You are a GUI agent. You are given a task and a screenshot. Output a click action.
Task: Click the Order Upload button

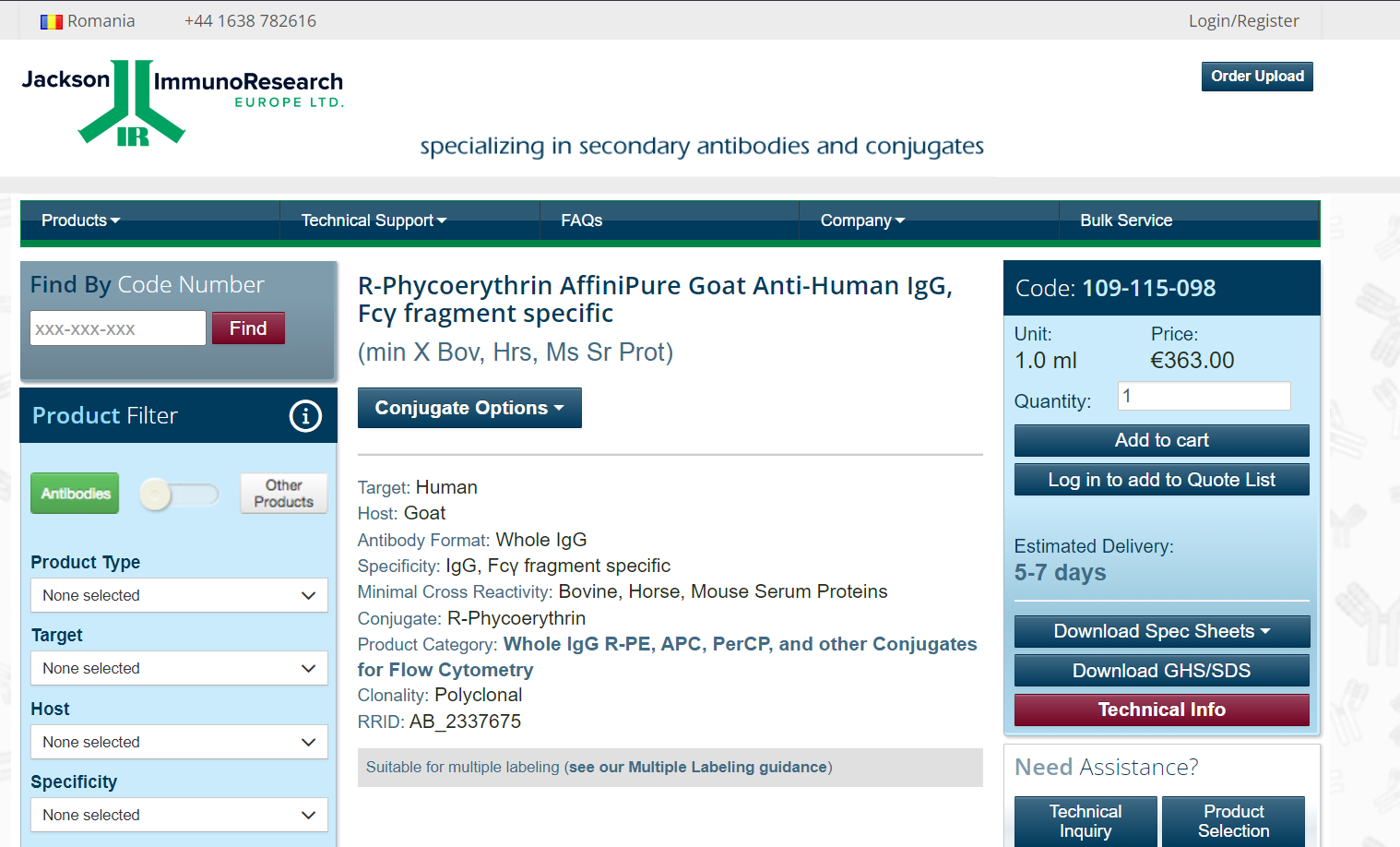[x=1257, y=77]
